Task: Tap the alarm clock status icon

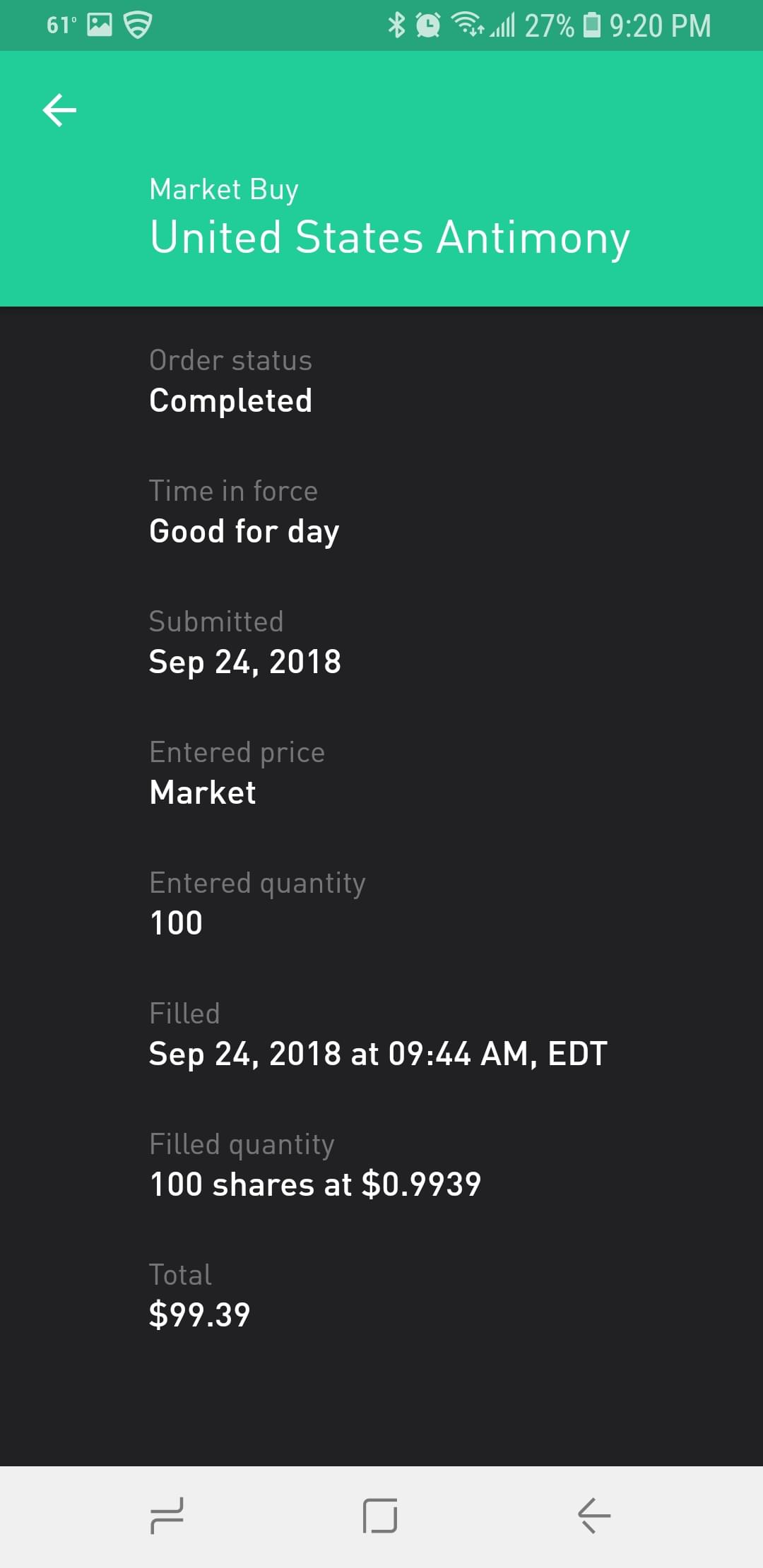Action: tap(427, 25)
